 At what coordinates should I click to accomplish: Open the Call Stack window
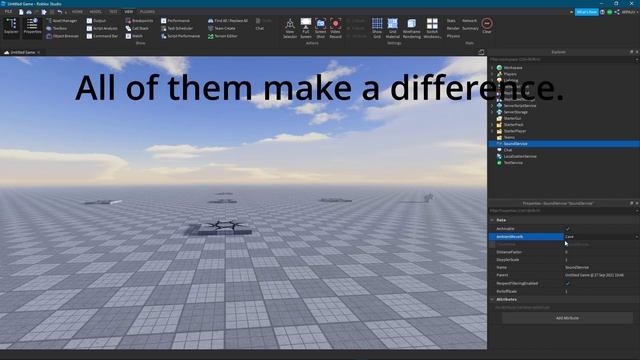click(137, 28)
